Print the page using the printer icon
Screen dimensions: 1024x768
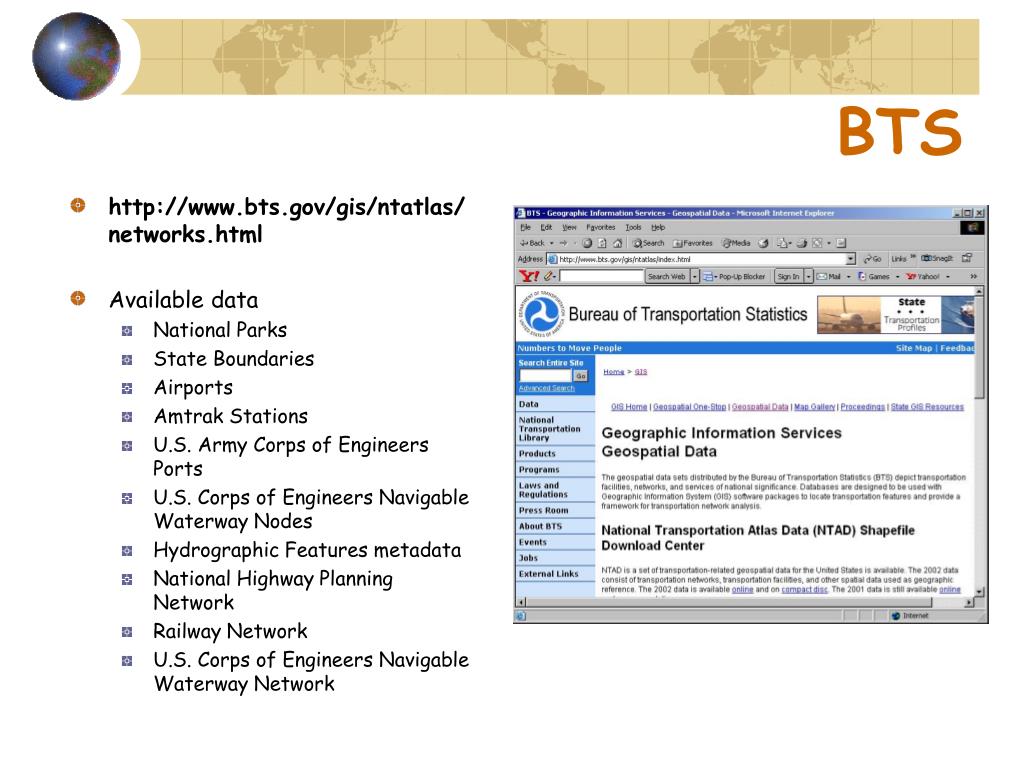point(801,243)
